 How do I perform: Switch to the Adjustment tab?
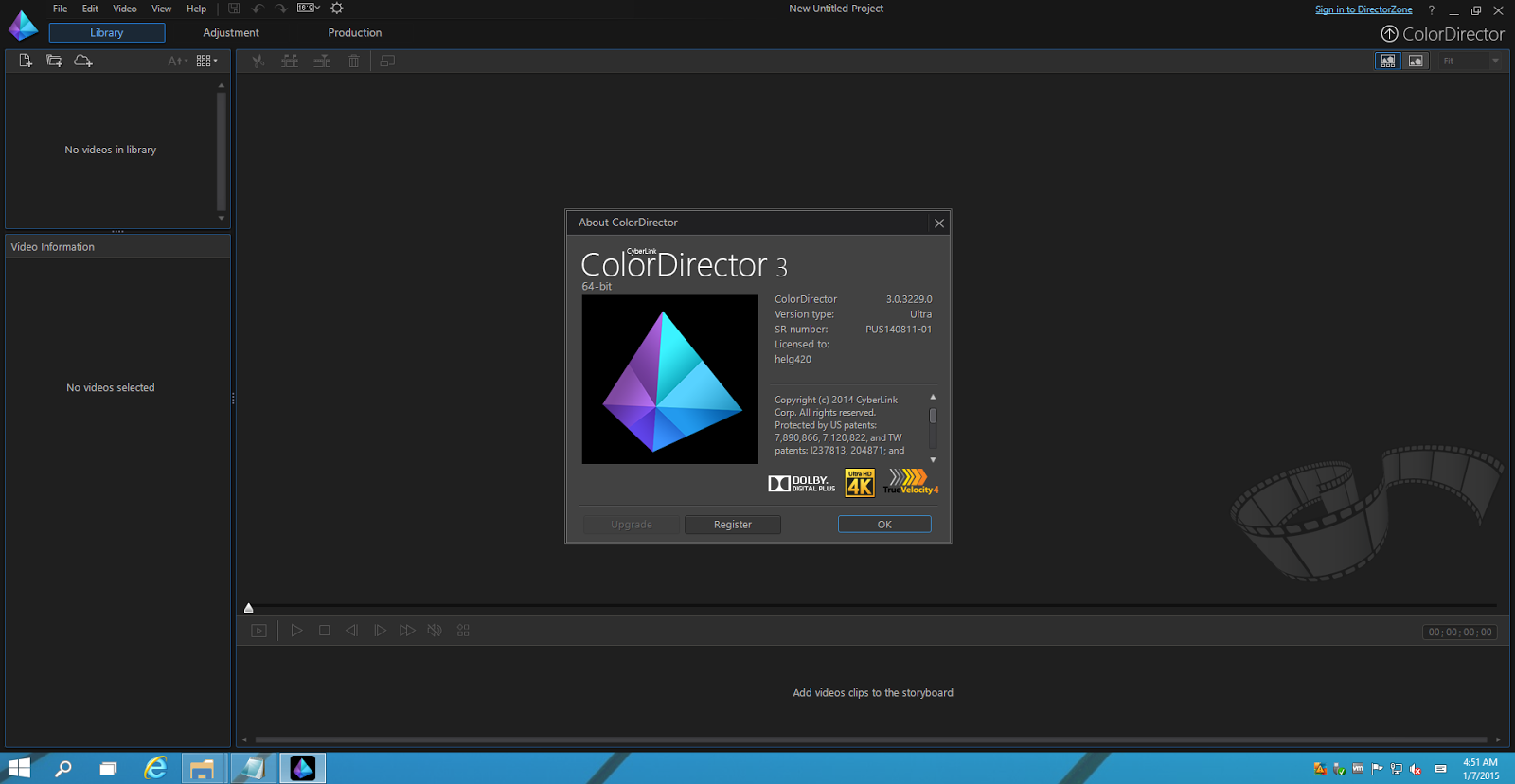pyautogui.click(x=231, y=33)
